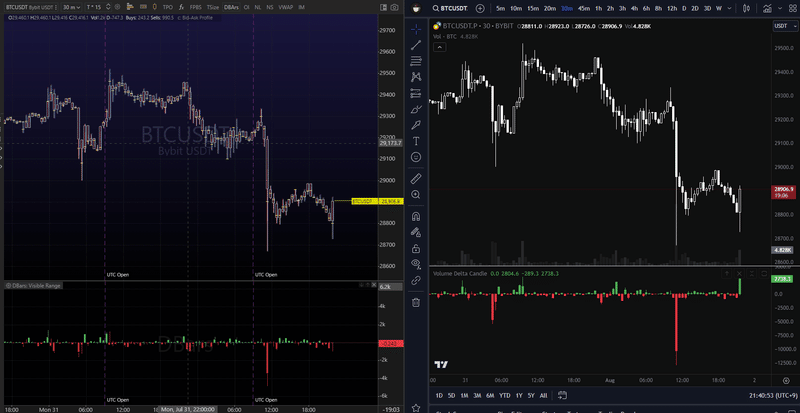Open the candlestick chart style icon
The height and width of the screenshot is (413, 800).
coord(747,8)
